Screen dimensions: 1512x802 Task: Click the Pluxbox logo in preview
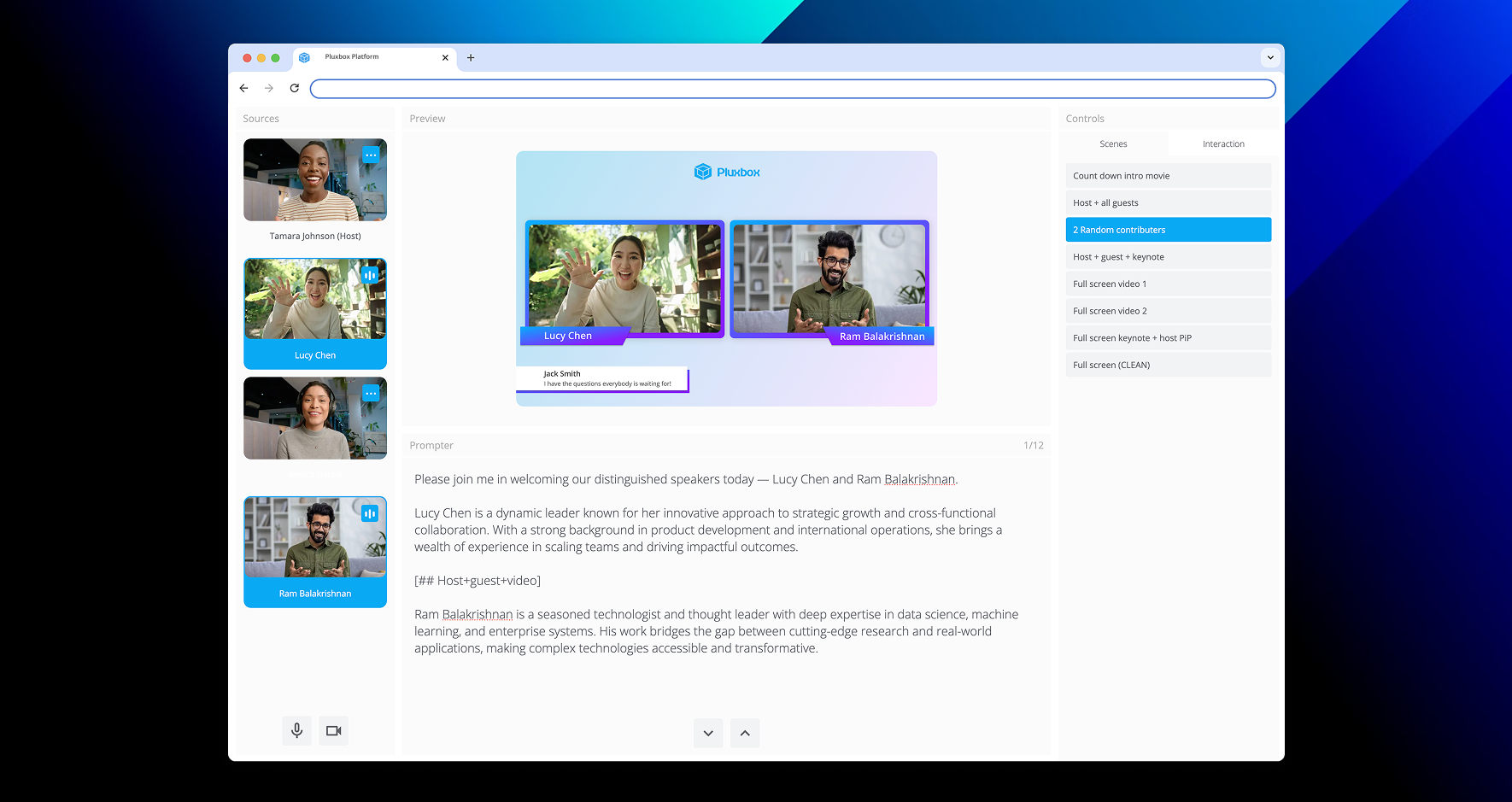726,173
